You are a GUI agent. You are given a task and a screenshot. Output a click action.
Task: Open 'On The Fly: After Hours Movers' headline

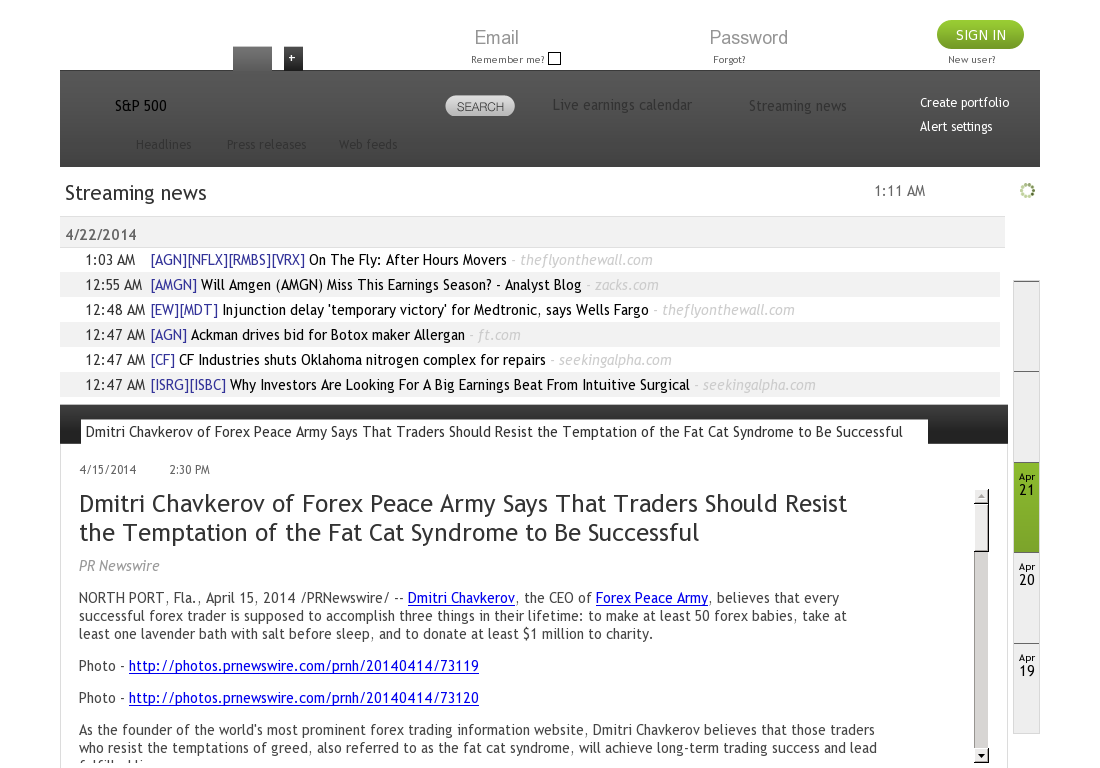pyautogui.click(x=408, y=260)
